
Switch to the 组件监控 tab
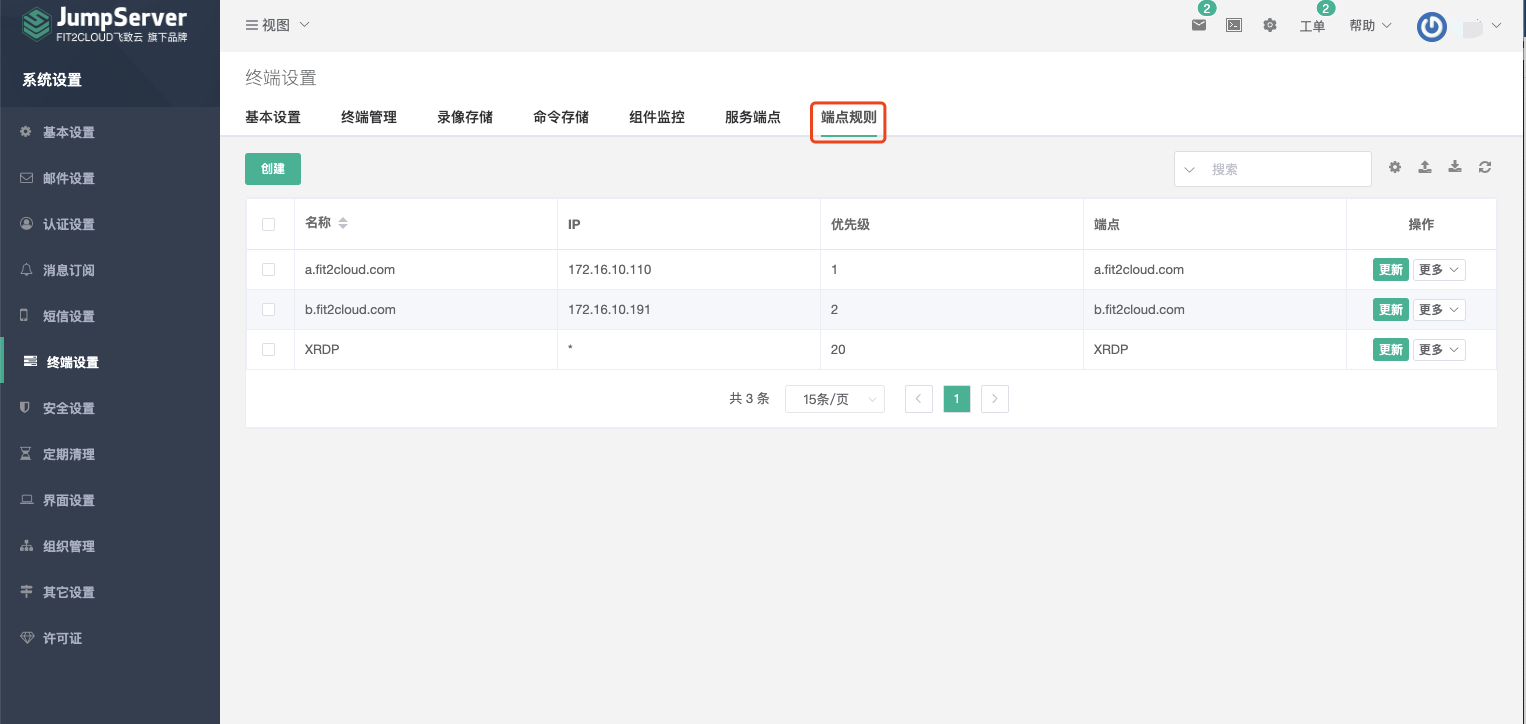pyautogui.click(x=656, y=116)
